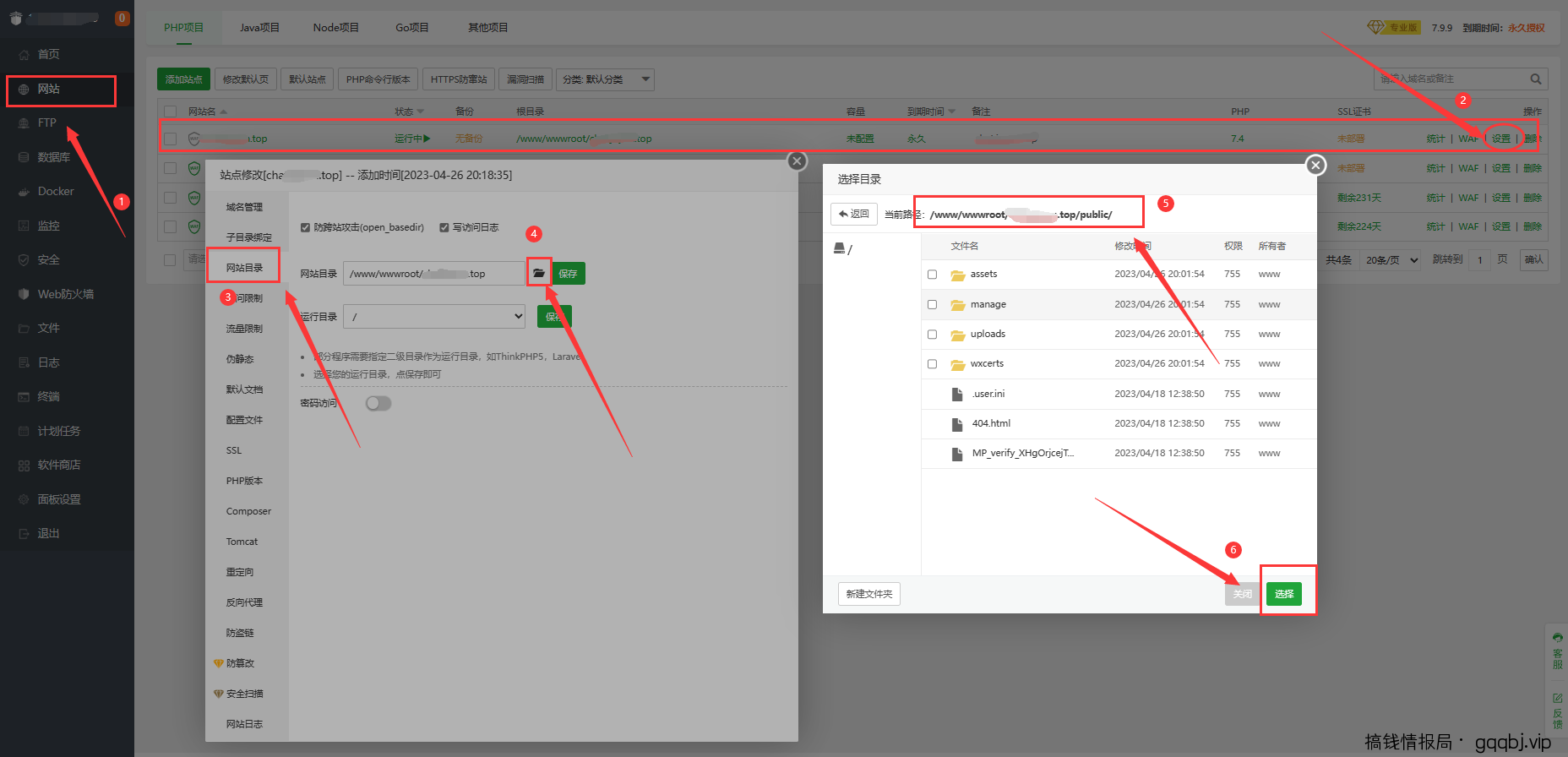Open the 数据库 database icon

coord(24,157)
